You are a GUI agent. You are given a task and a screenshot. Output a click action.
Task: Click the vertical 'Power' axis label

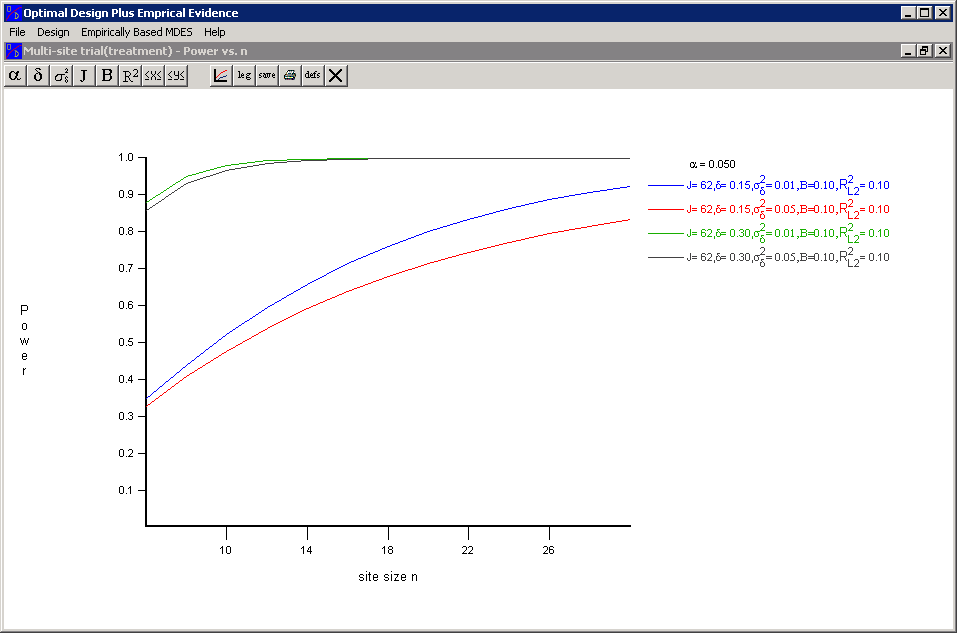pos(24,340)
